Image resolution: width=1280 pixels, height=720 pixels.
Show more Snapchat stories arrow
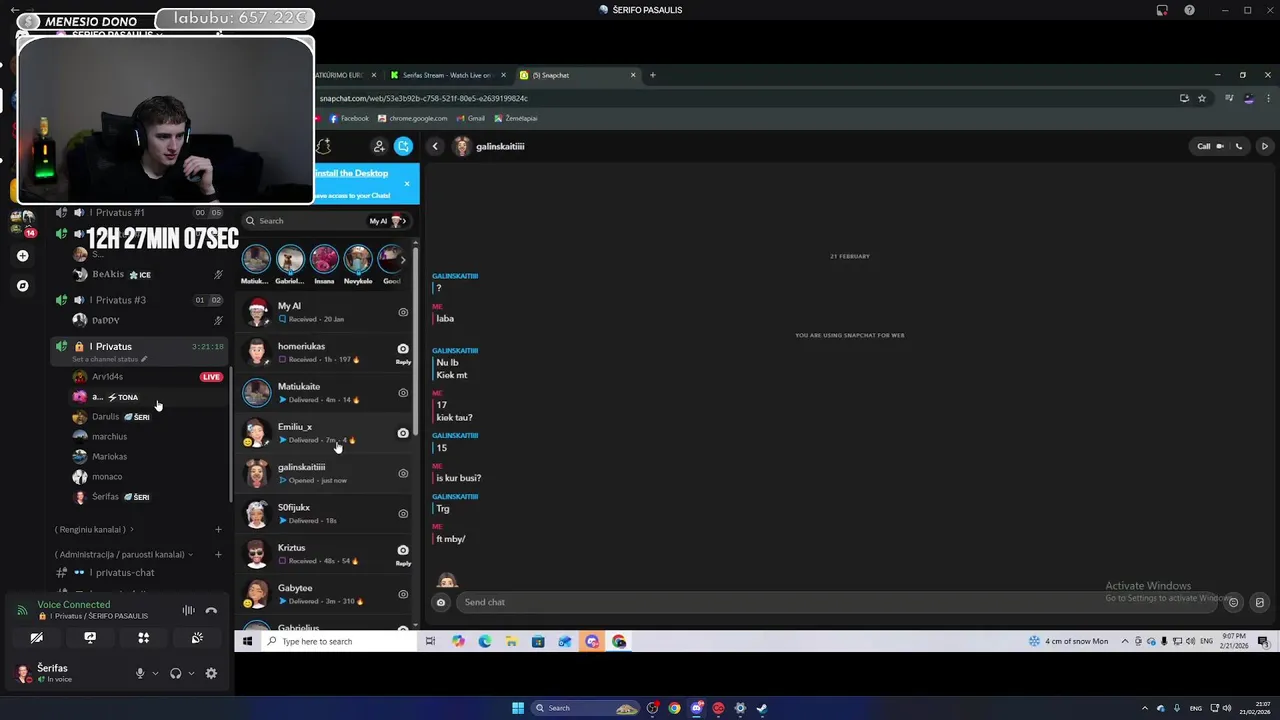[x=403, y=259]
